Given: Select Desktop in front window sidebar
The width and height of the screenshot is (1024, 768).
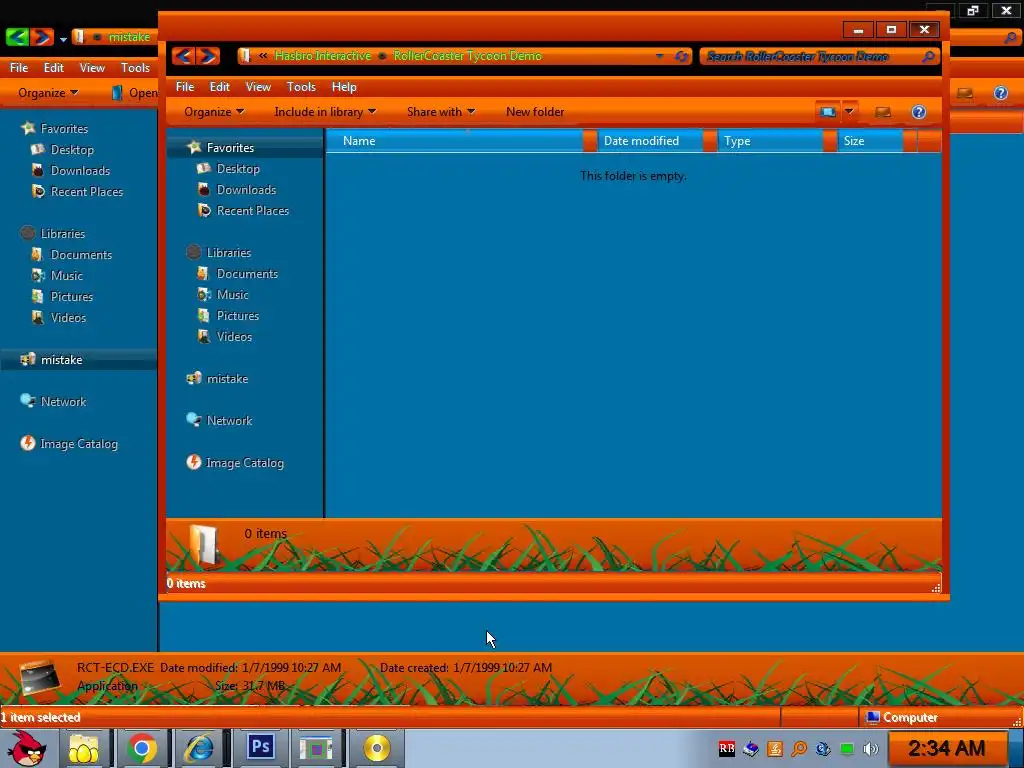Looking at the screenshot, I should 238,168.
